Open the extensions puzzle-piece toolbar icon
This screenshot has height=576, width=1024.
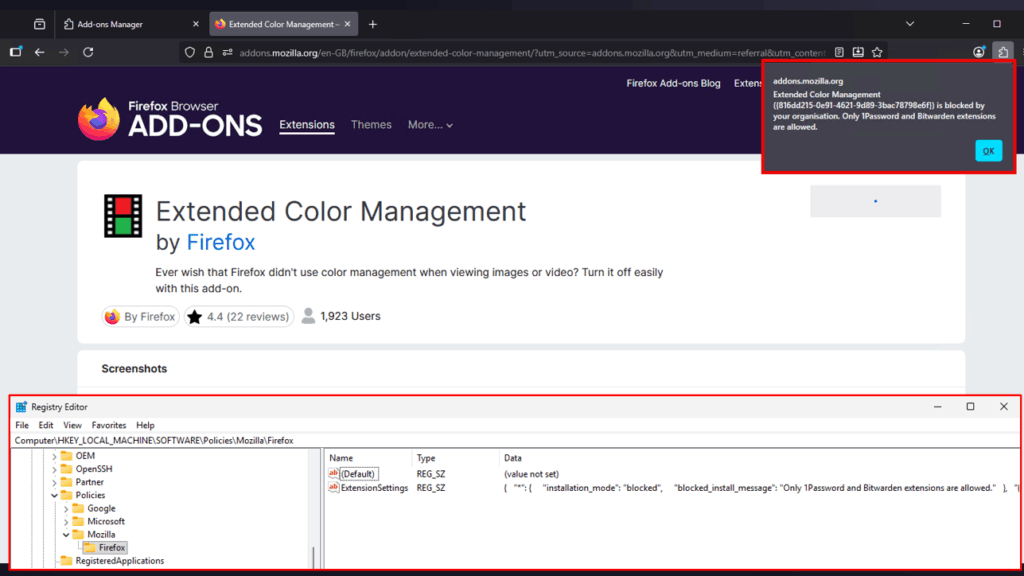(x=1003, y=52)
